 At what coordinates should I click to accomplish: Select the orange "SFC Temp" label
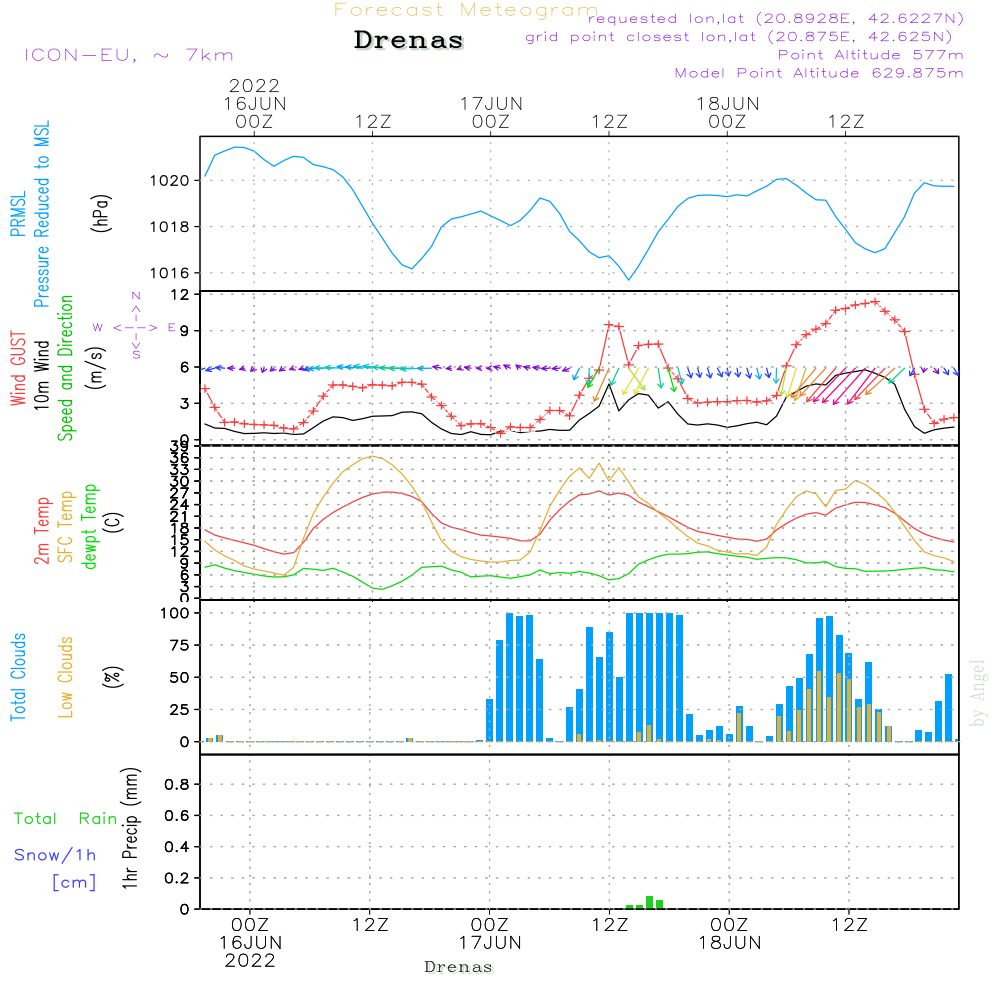click(66, 527)
